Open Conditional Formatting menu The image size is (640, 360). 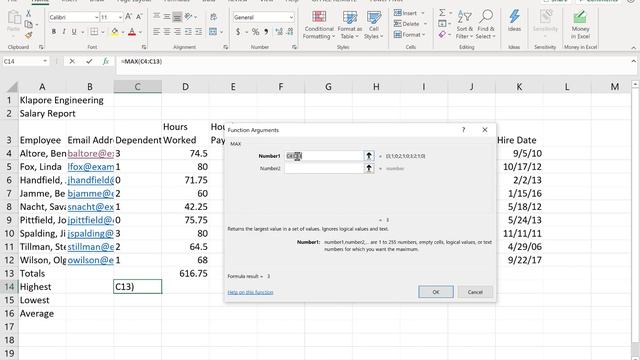coord(319,25)
